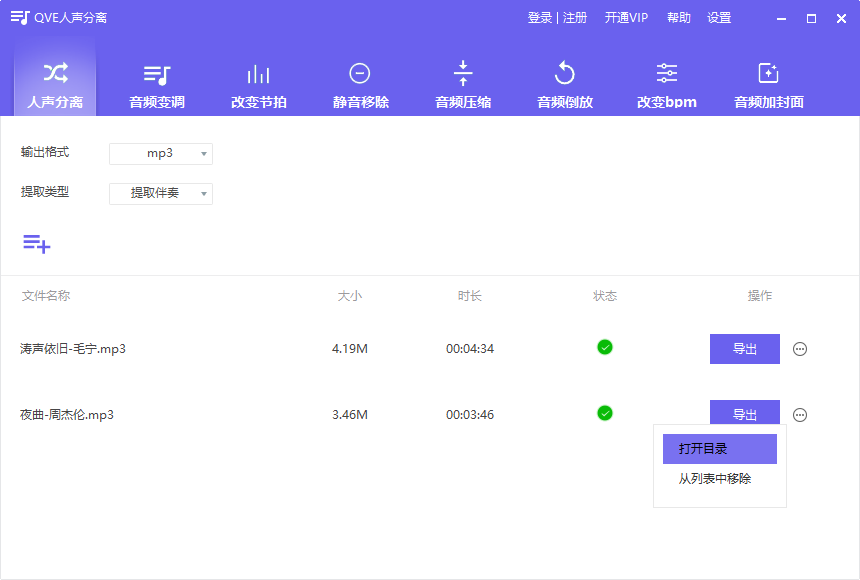Screen dimensions: 860x580
Task: Open the more options menu for 涛声依旧-毛宁.mp3
Action: pyautogui.click(x=799, y=348)
